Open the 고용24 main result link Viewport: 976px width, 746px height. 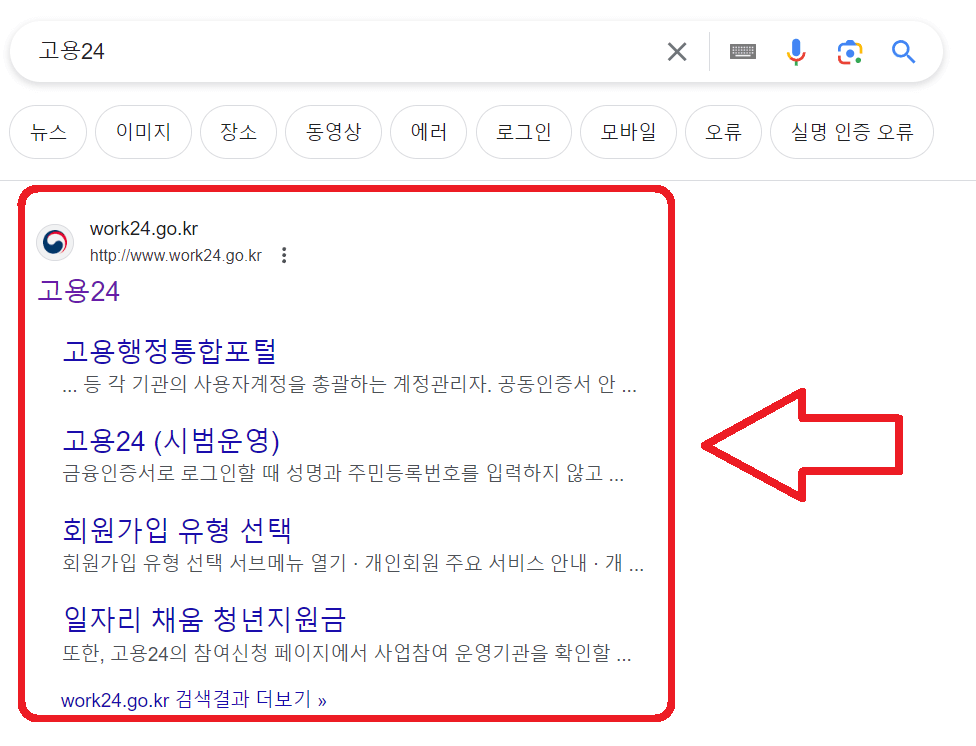[x=65, y=291]
